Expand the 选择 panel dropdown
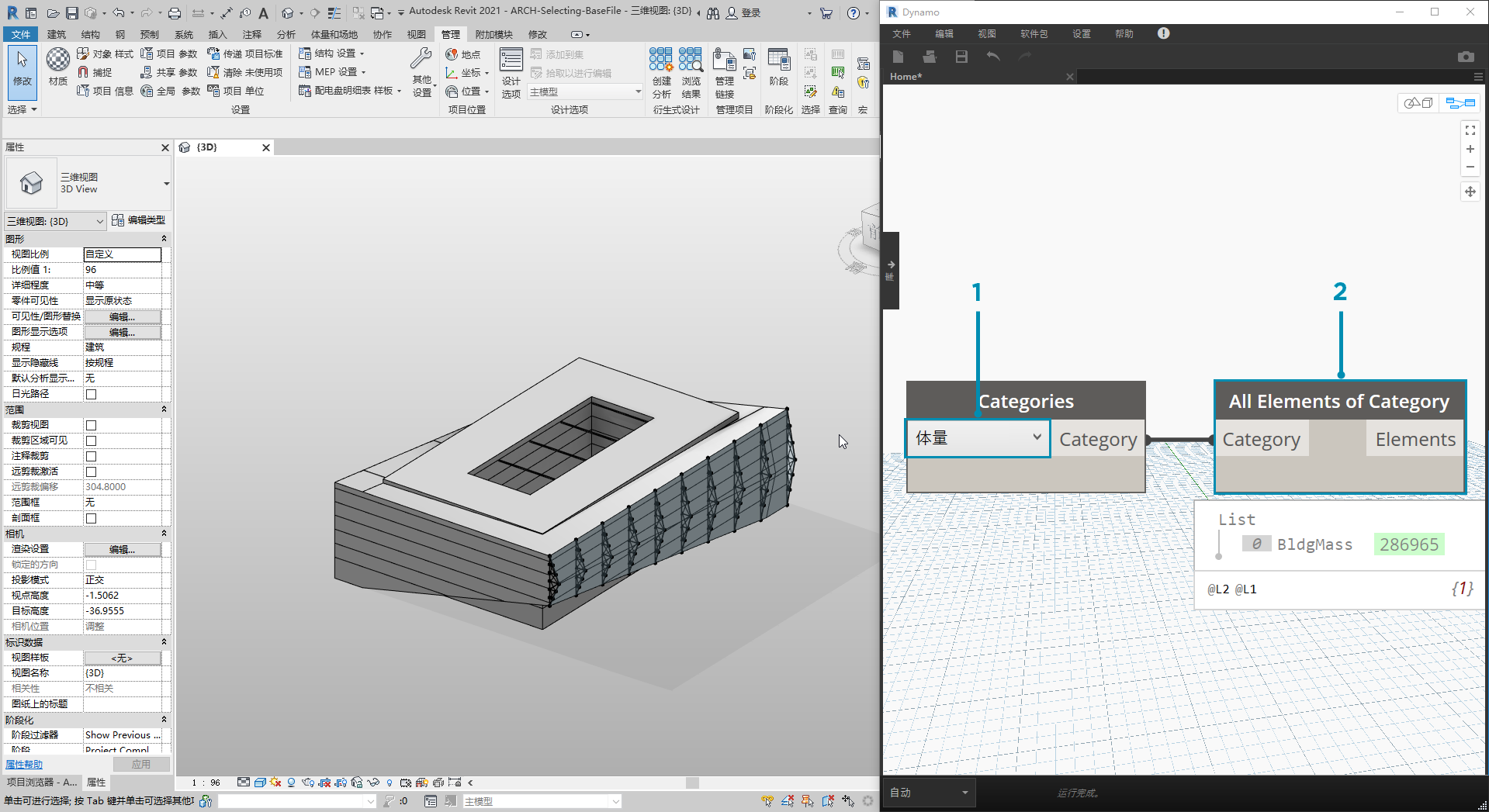The height and width of the screenshot is (812, 1489). pyautogui.click(x=22, y=109)
